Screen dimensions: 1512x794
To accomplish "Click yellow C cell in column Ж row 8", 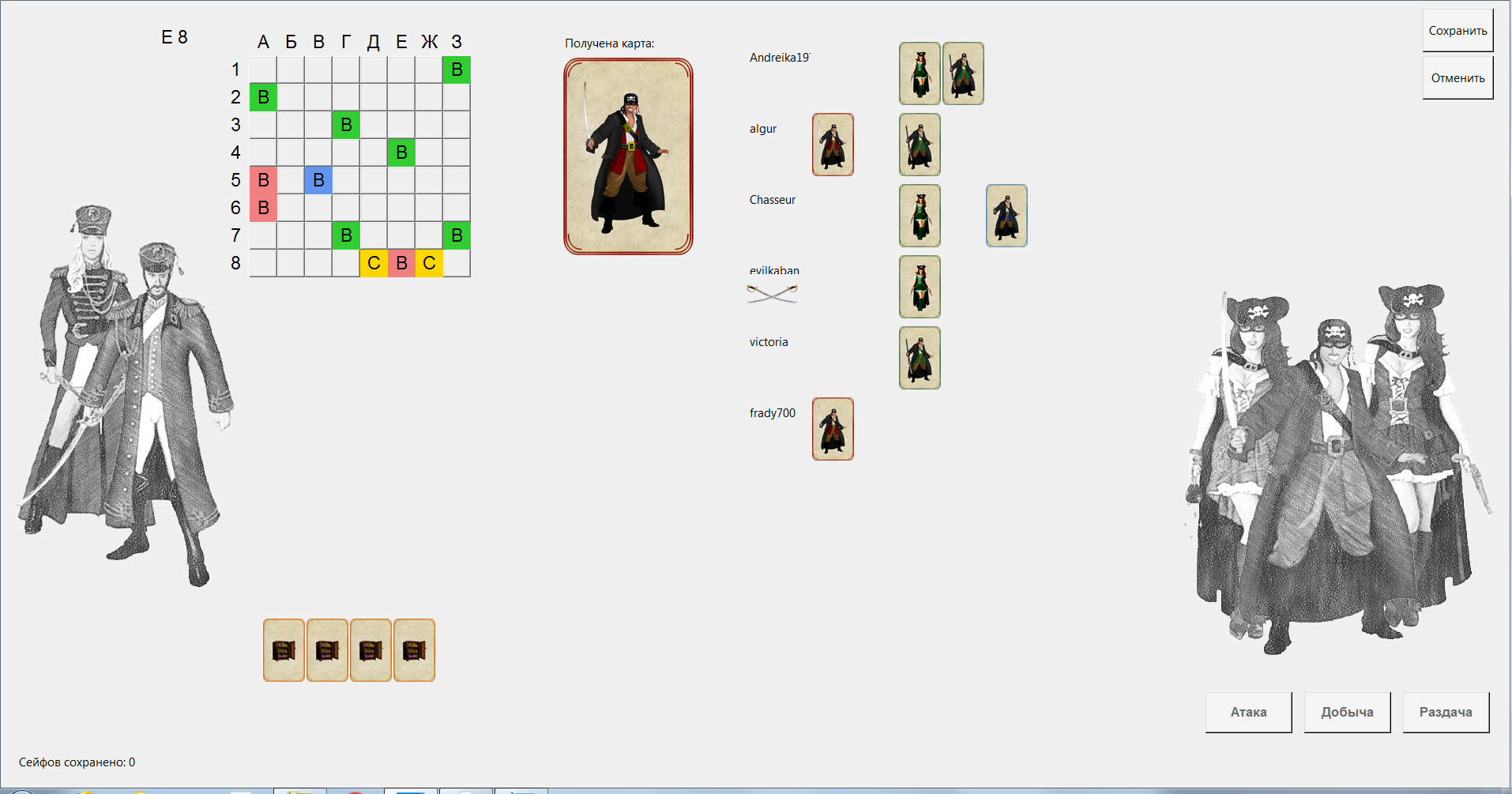I will click(x=429, y=263).
